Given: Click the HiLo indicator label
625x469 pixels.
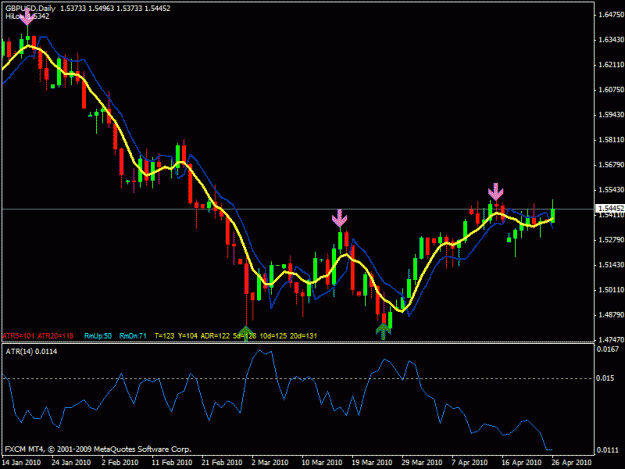Looking at the screenshot, I should pyautogui.click(x=27, y=16).
